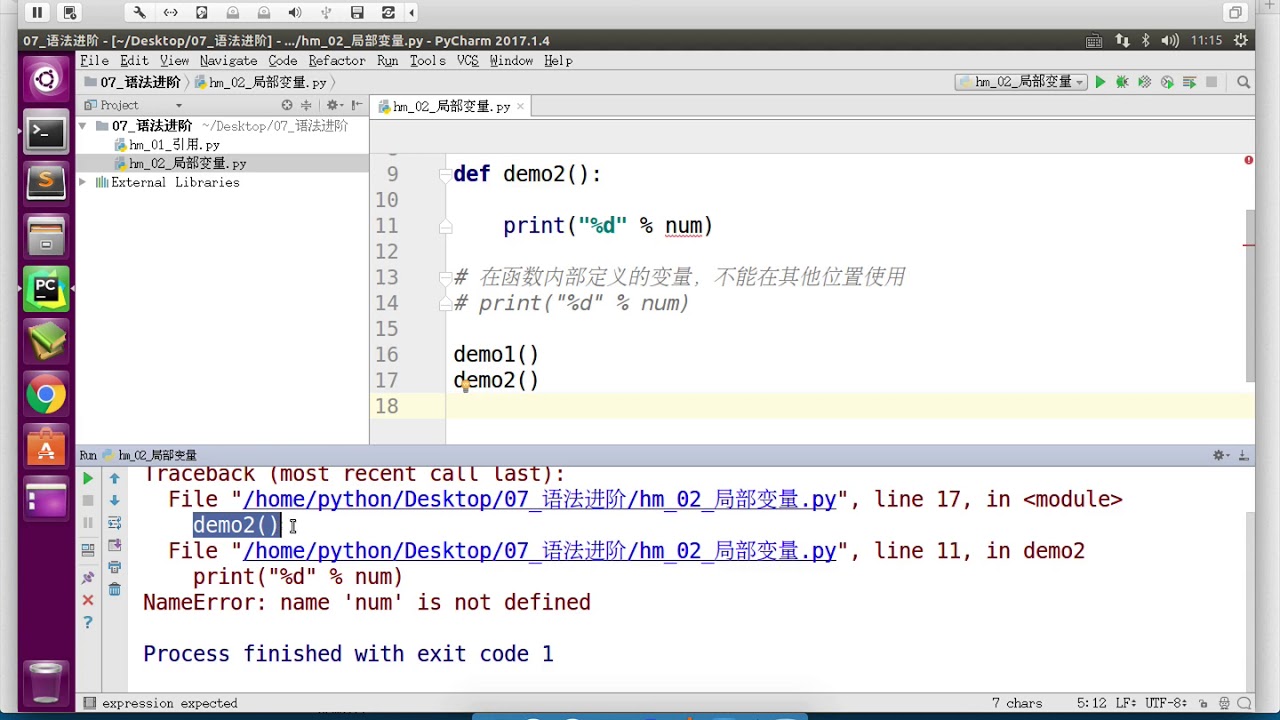Click fold end marker at line 11
The height and width of the screenshot is (720, 1280).
click(x=445, y=227)
